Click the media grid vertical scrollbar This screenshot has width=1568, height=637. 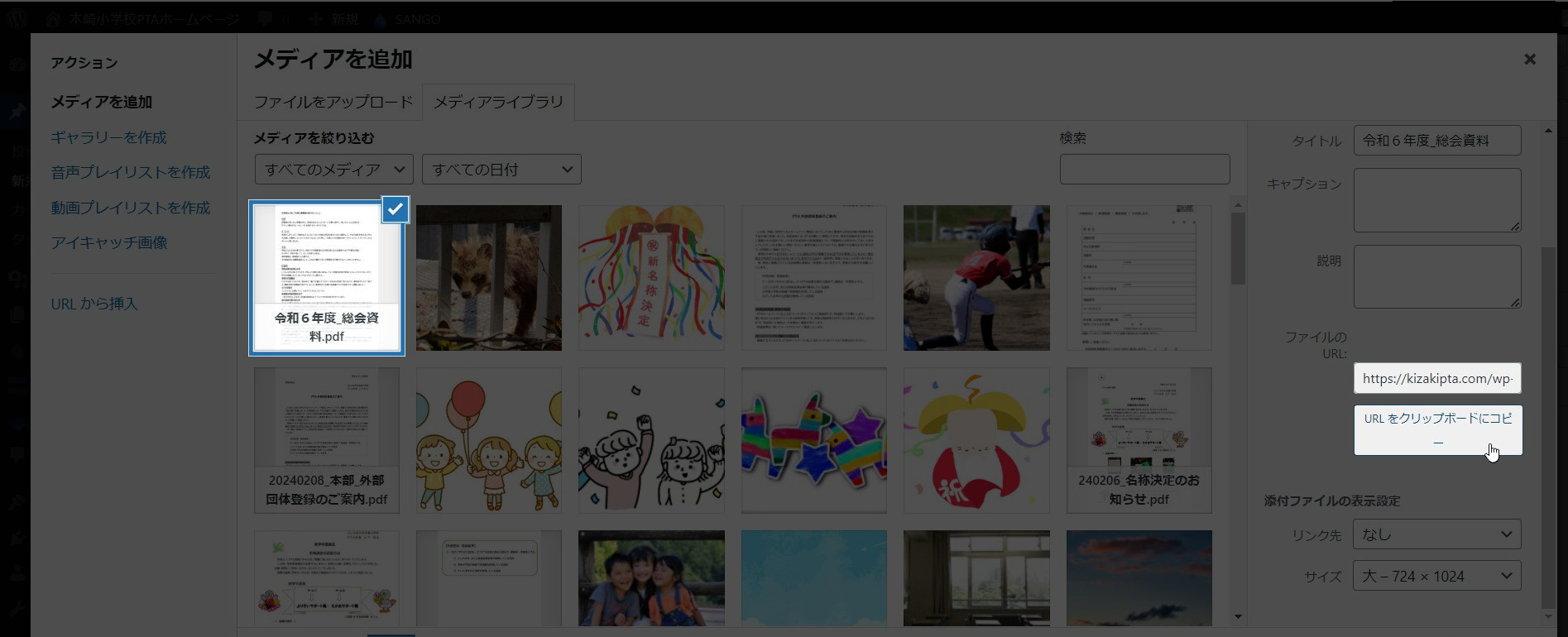(1238, 248)
